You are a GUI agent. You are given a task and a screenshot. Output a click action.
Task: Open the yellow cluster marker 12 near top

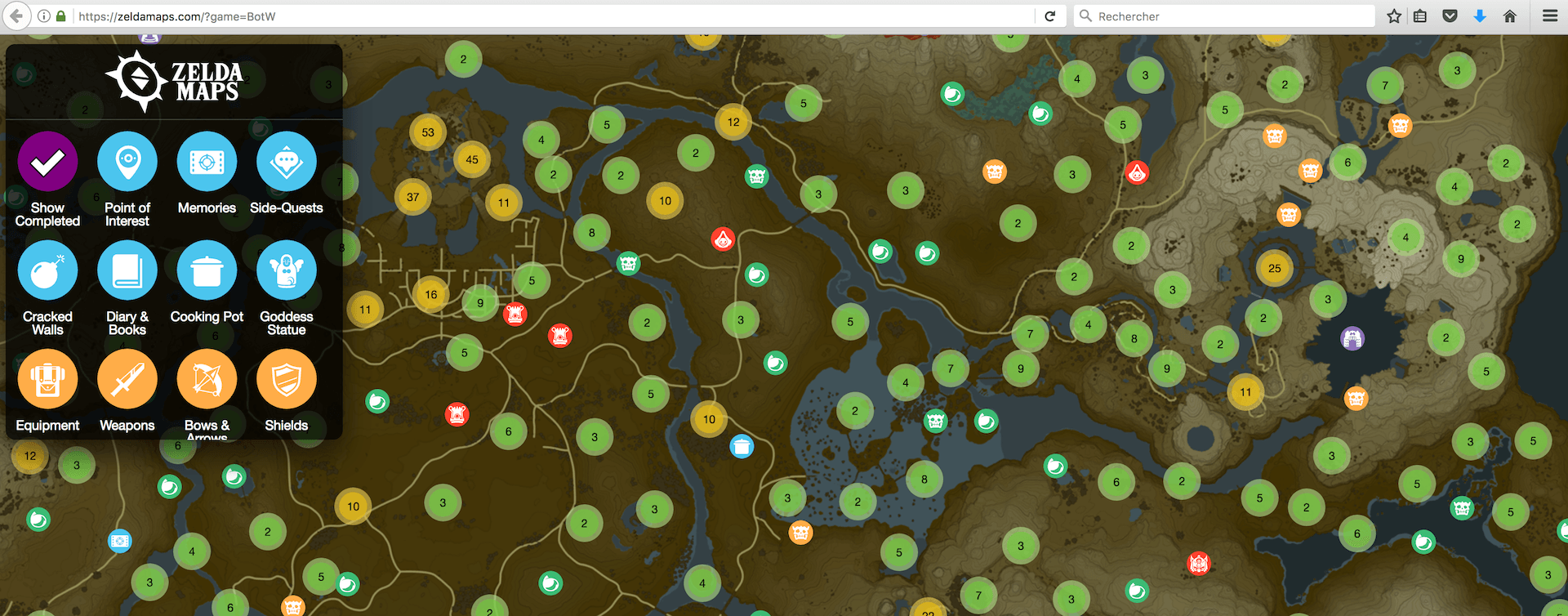[x=733, y=122]
